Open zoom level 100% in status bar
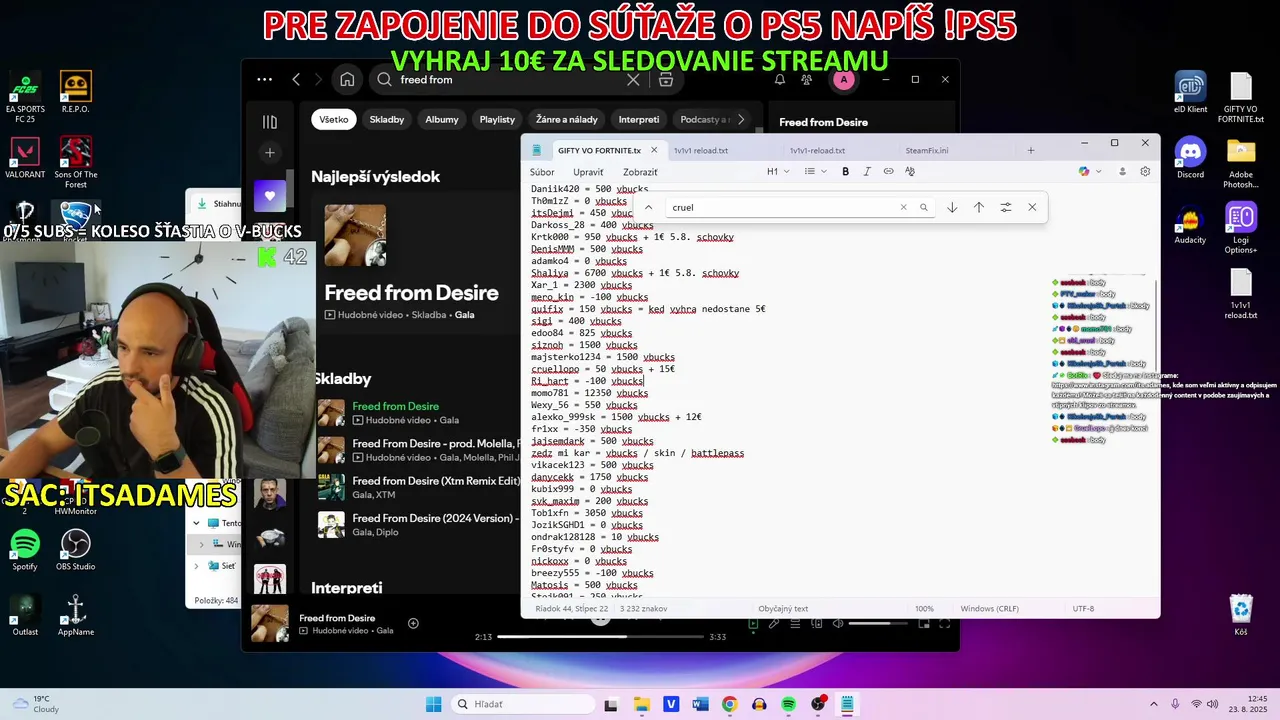The height and width of the screenshot is (720, 1280). [925, 608]
